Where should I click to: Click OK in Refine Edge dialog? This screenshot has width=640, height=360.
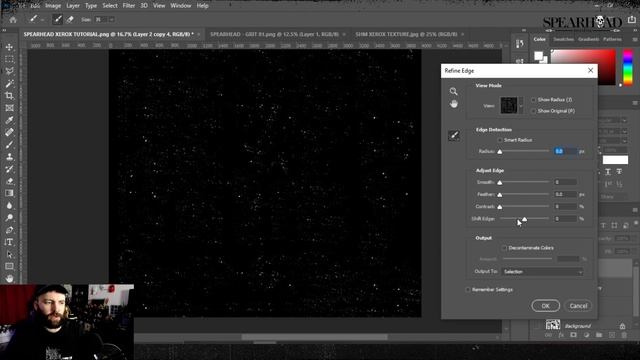point(546,306)
